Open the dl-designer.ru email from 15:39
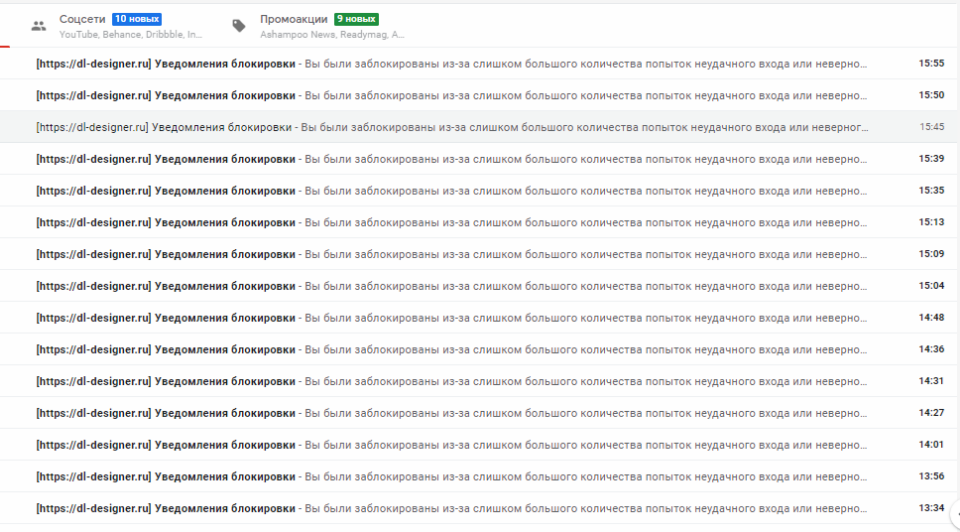 pos(450,159)
